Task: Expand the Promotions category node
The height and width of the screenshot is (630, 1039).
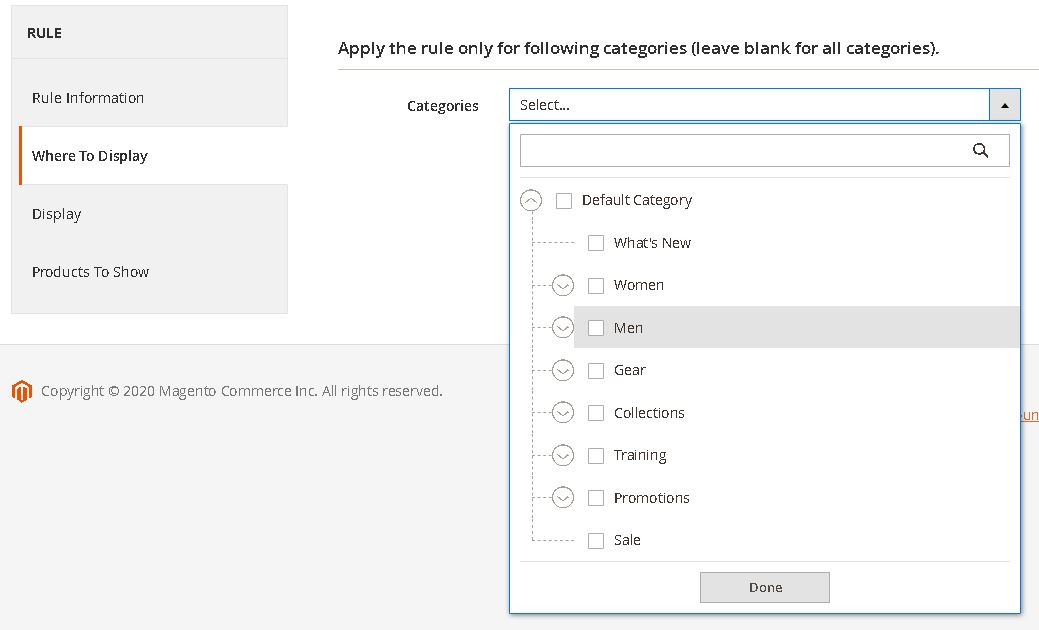Action: coord(563,498)
